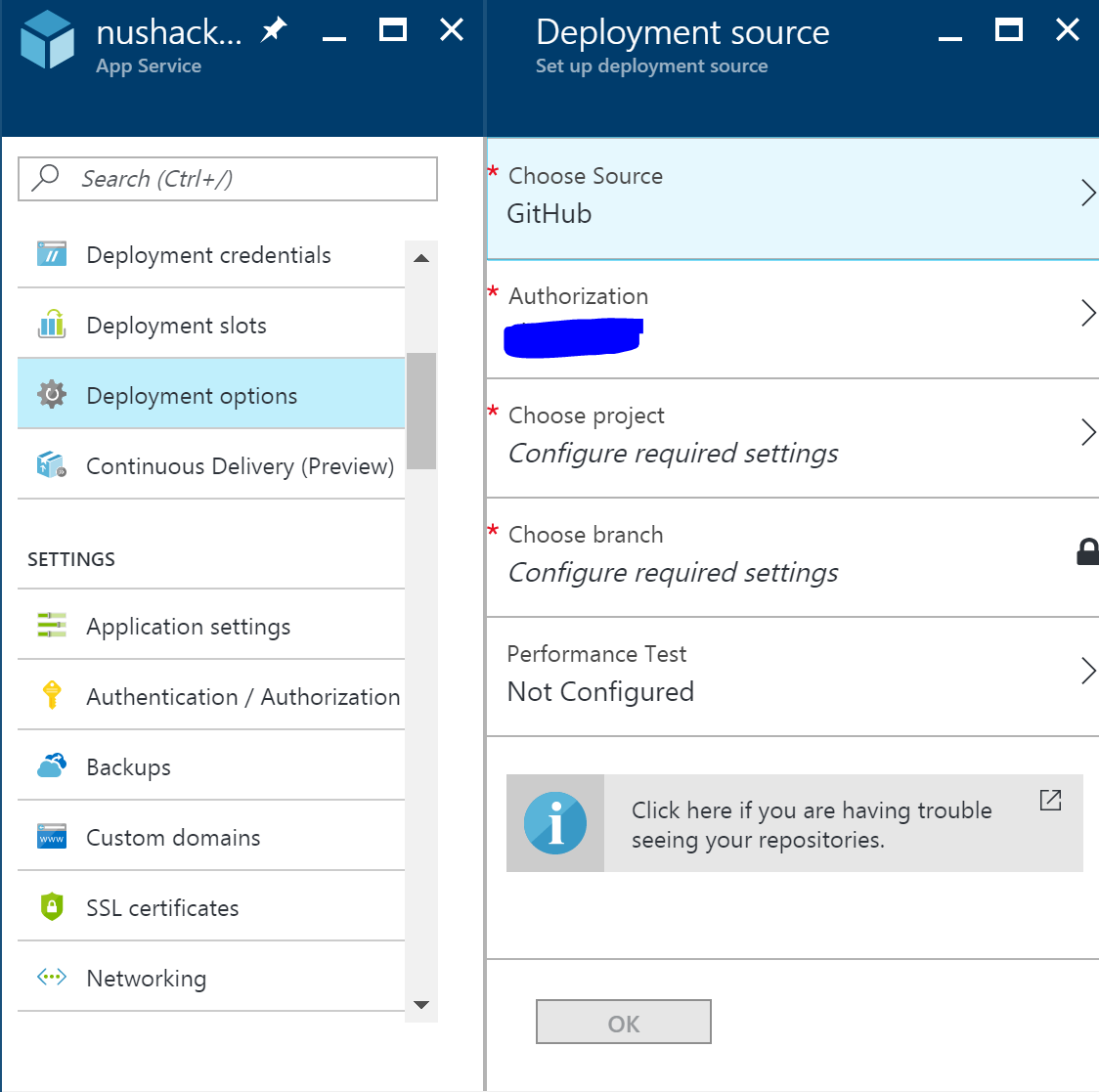Select the GitHub source value
This screenshot has height=1092, width=1099.
pyautogui.click(x=549, y=214)
